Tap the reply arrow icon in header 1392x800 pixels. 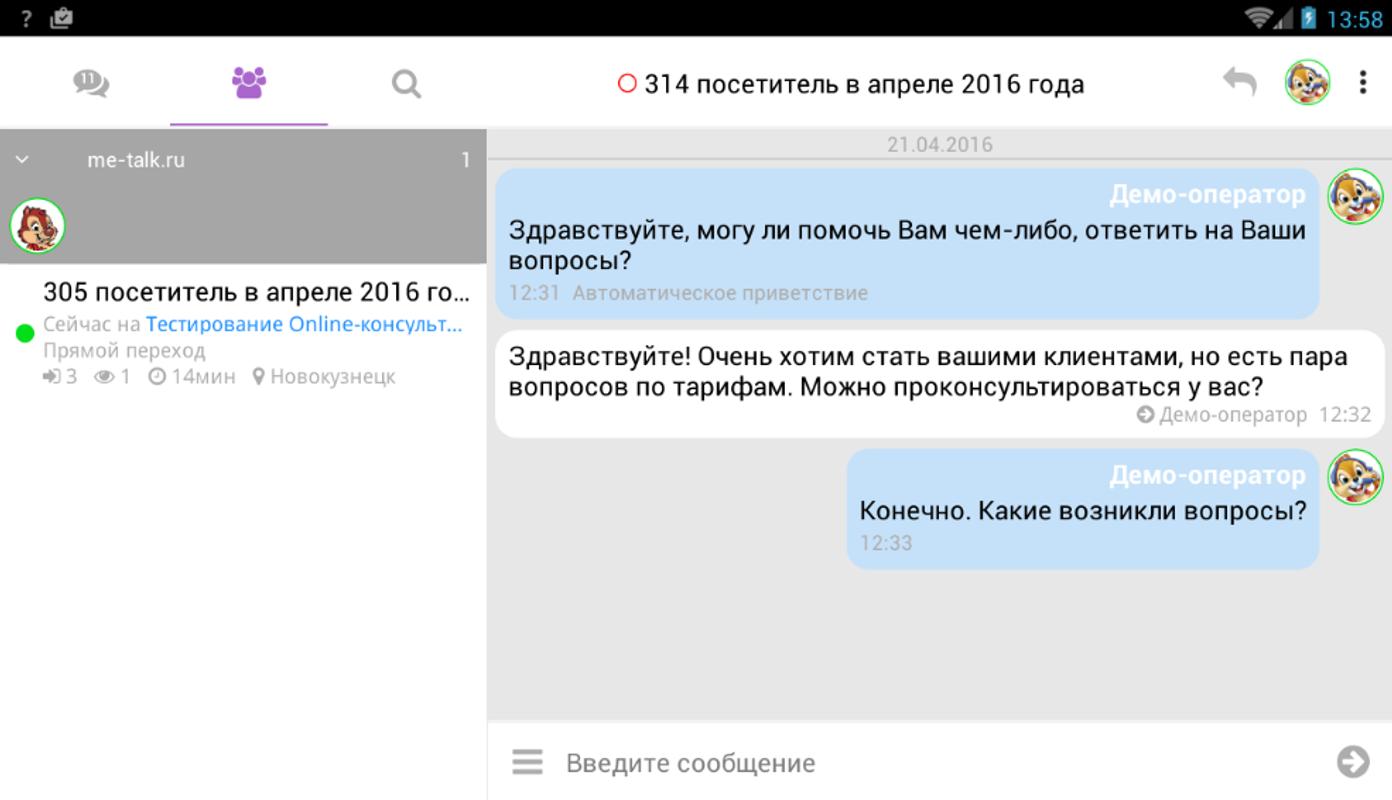tap(1240, 82)
